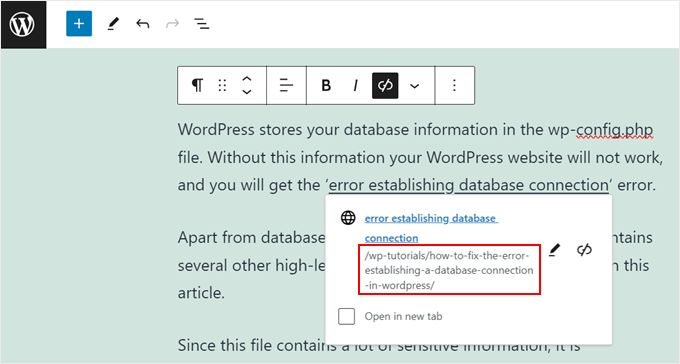Click the globe icon in link popup
This screenshot has width=680, height=364.
point(348,218)
